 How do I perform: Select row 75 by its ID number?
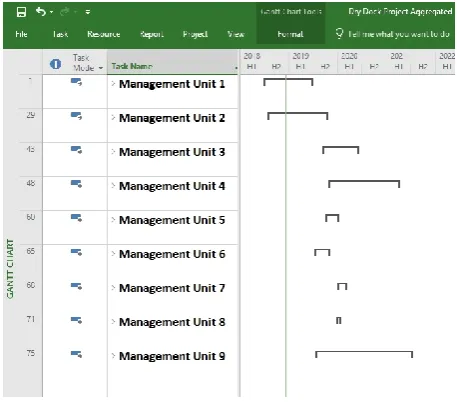tap(31, 353)
